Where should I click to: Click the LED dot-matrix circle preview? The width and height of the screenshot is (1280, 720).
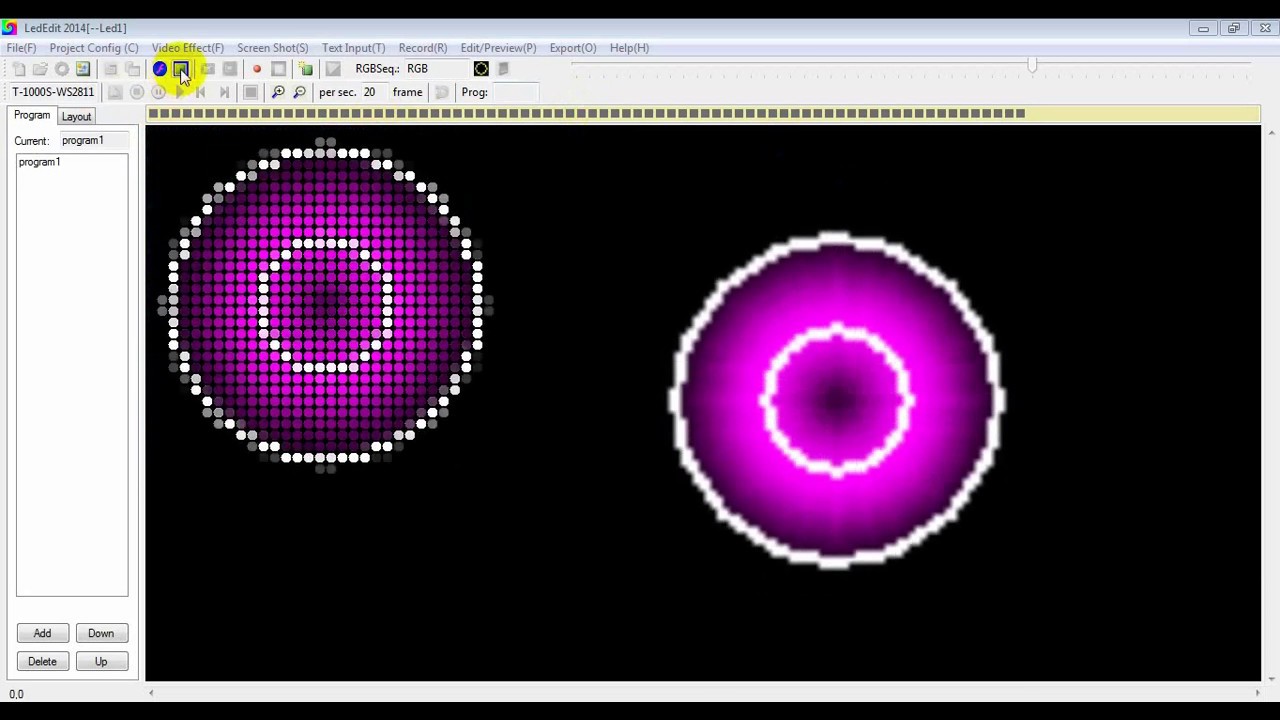point(325,306)
